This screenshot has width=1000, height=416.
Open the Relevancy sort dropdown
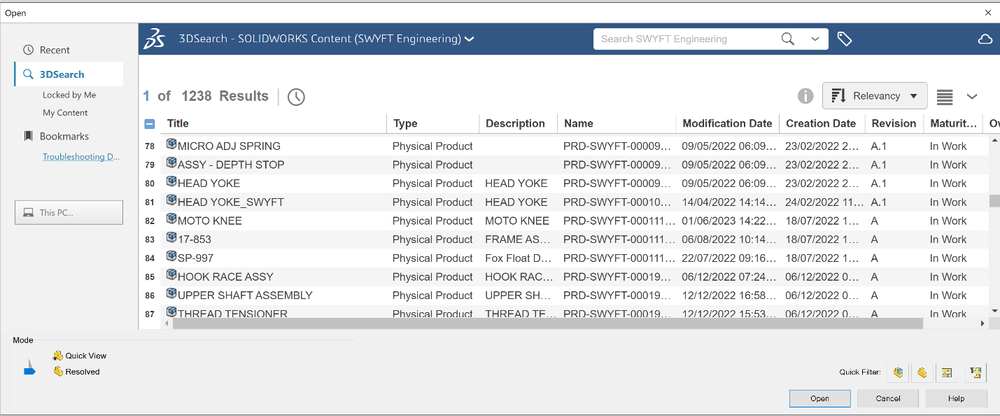coord(874,96)
